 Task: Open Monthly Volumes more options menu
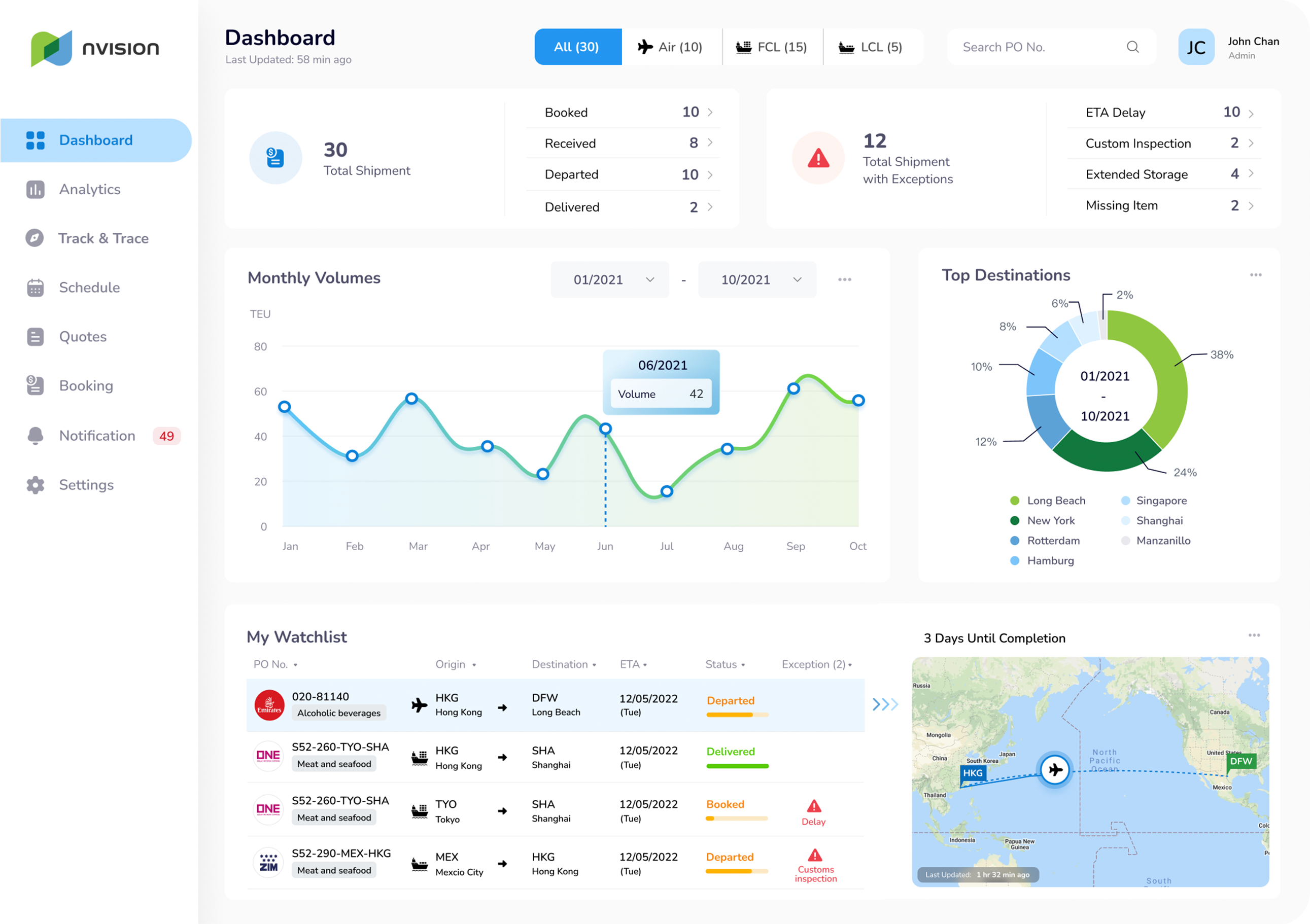pyautogui.click(x=844, y=279)
